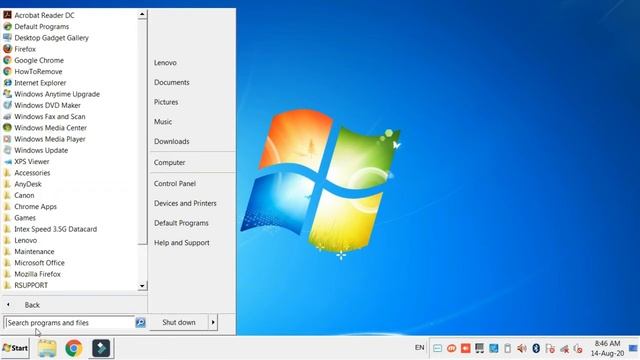The width and height of the screenshot is (640, 360).
Task: Expand the Accessories folder
Action: (x=27, y=173)
